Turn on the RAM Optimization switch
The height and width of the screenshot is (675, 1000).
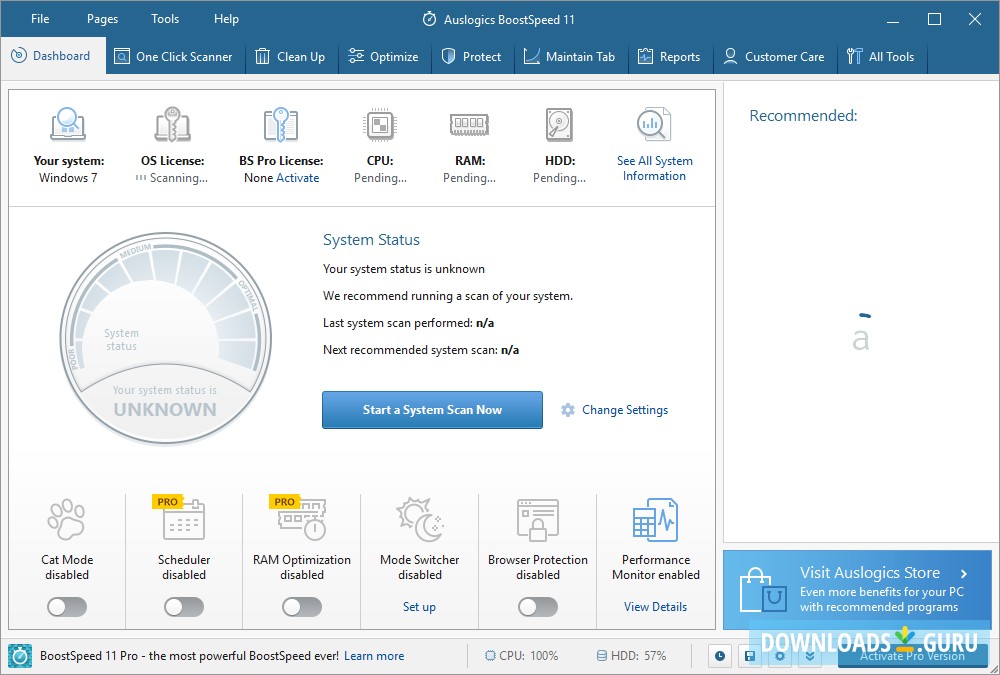pyautogui.click(x=302, y=607)
